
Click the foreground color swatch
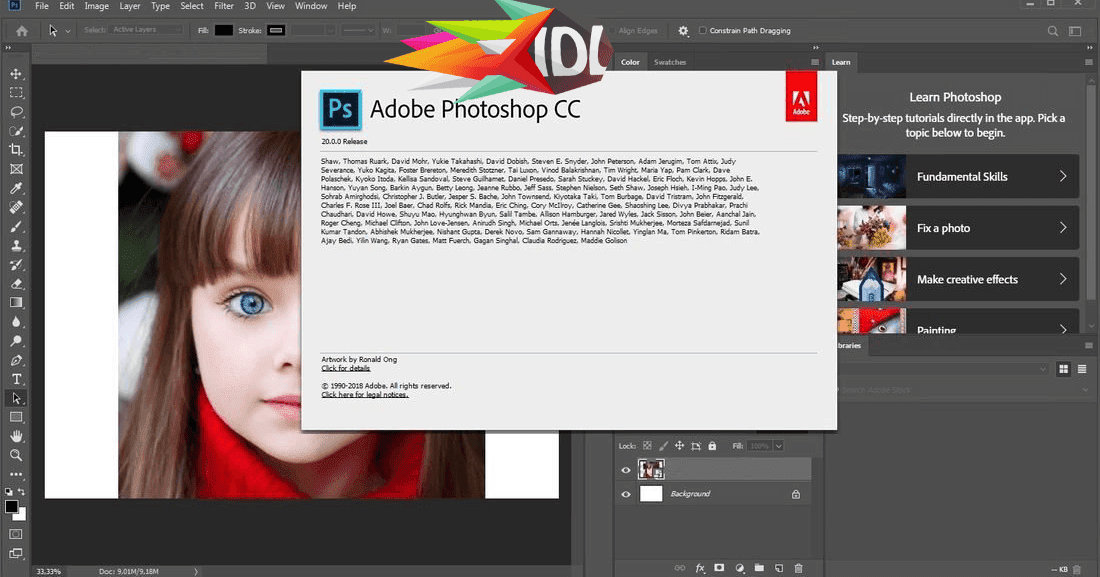11,507
